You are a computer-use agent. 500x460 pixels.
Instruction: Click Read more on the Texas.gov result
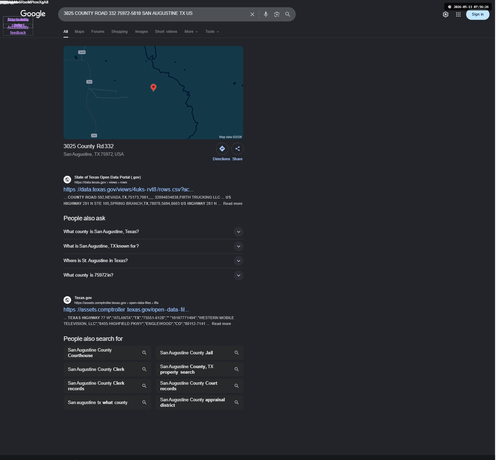[x=221, y=324]
